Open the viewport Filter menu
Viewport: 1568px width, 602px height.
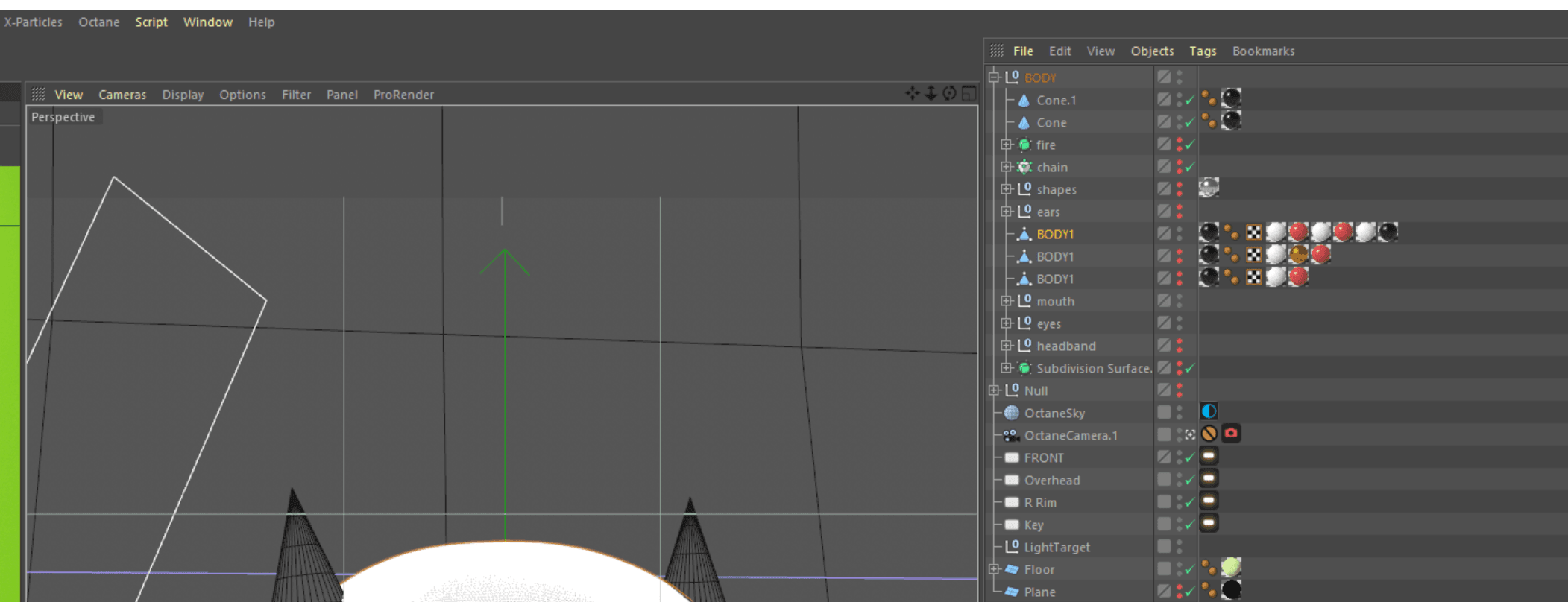click(x=296, y=95)
